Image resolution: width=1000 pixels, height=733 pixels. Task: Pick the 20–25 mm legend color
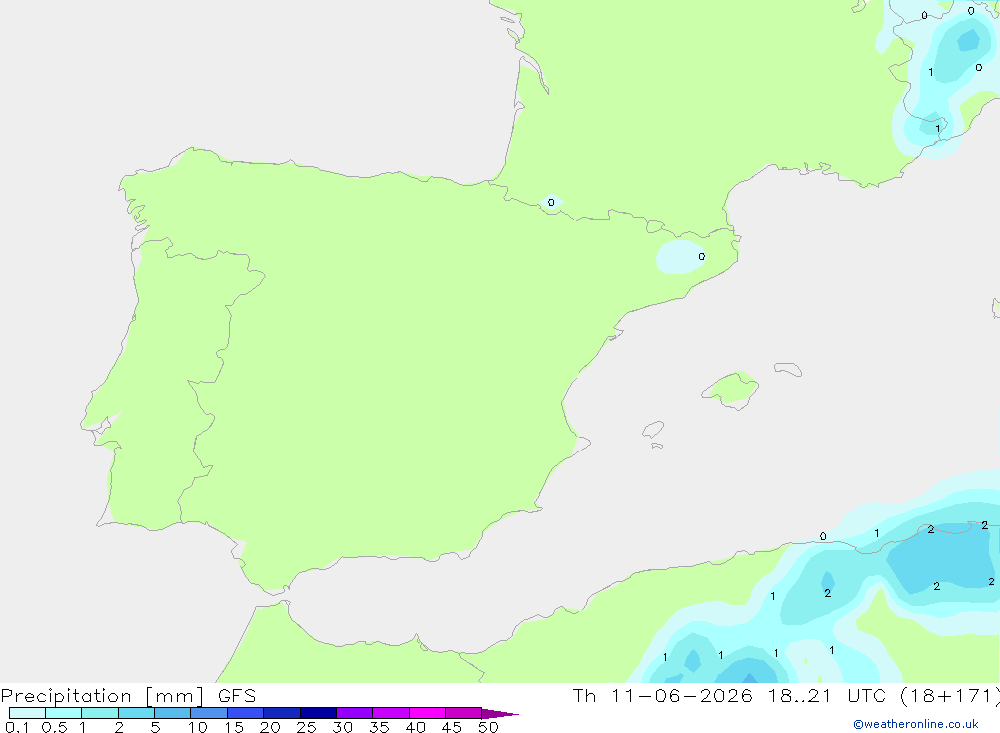pyautogui.click(x=281, y=713)
